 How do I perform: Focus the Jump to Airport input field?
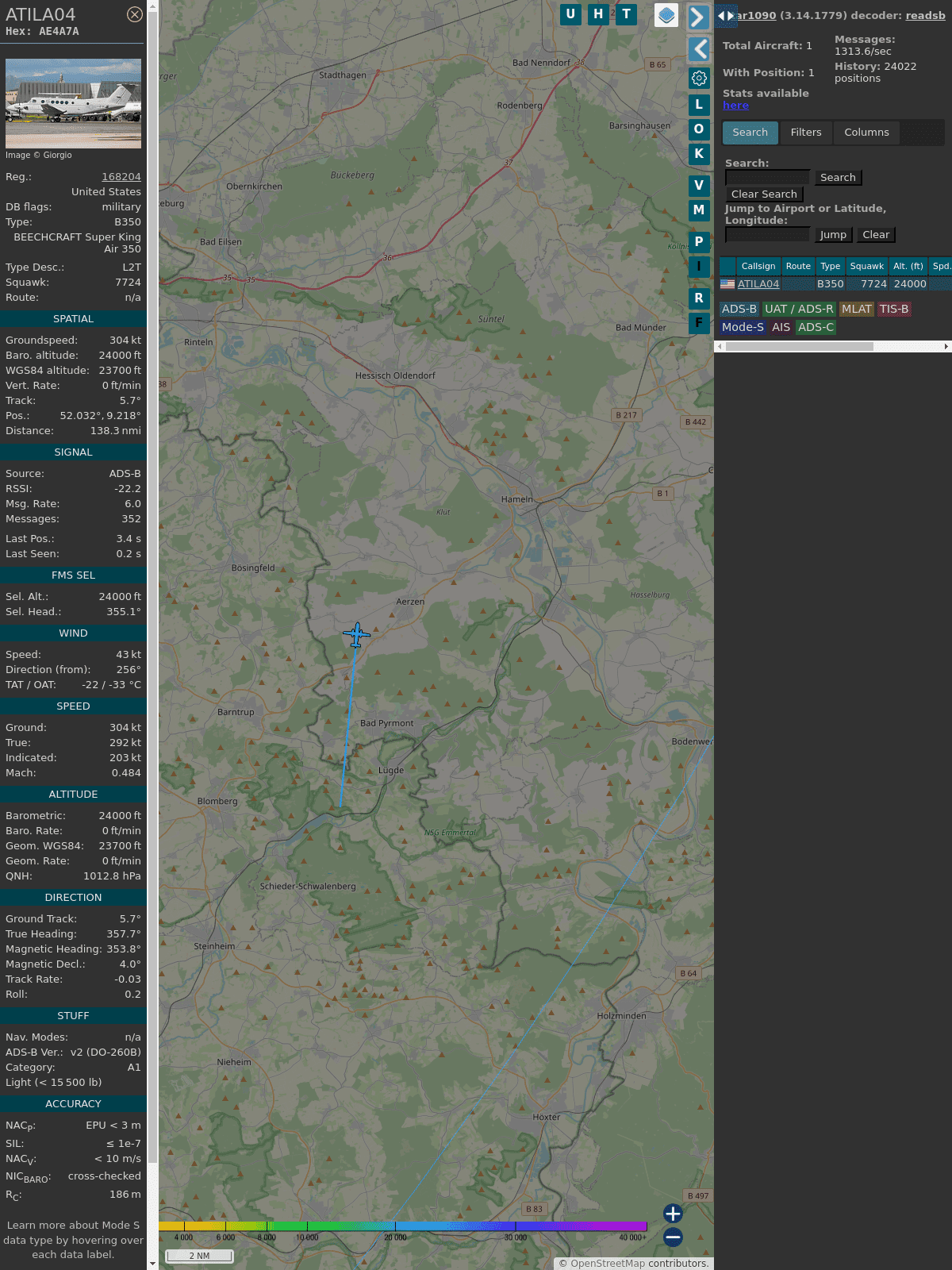(767, 235)
